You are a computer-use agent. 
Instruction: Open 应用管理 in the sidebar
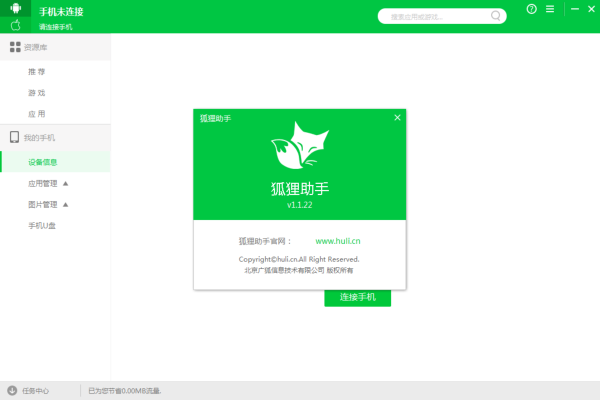(x=42, y=183)
